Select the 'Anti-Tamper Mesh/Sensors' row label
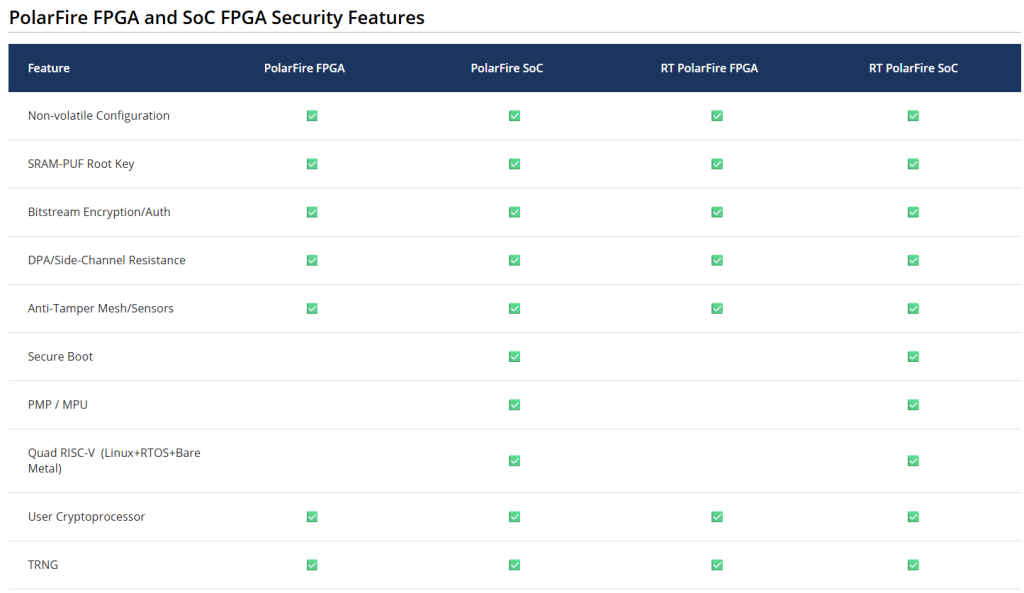Viewport: 1024px width, 593px height. [101, 308]
